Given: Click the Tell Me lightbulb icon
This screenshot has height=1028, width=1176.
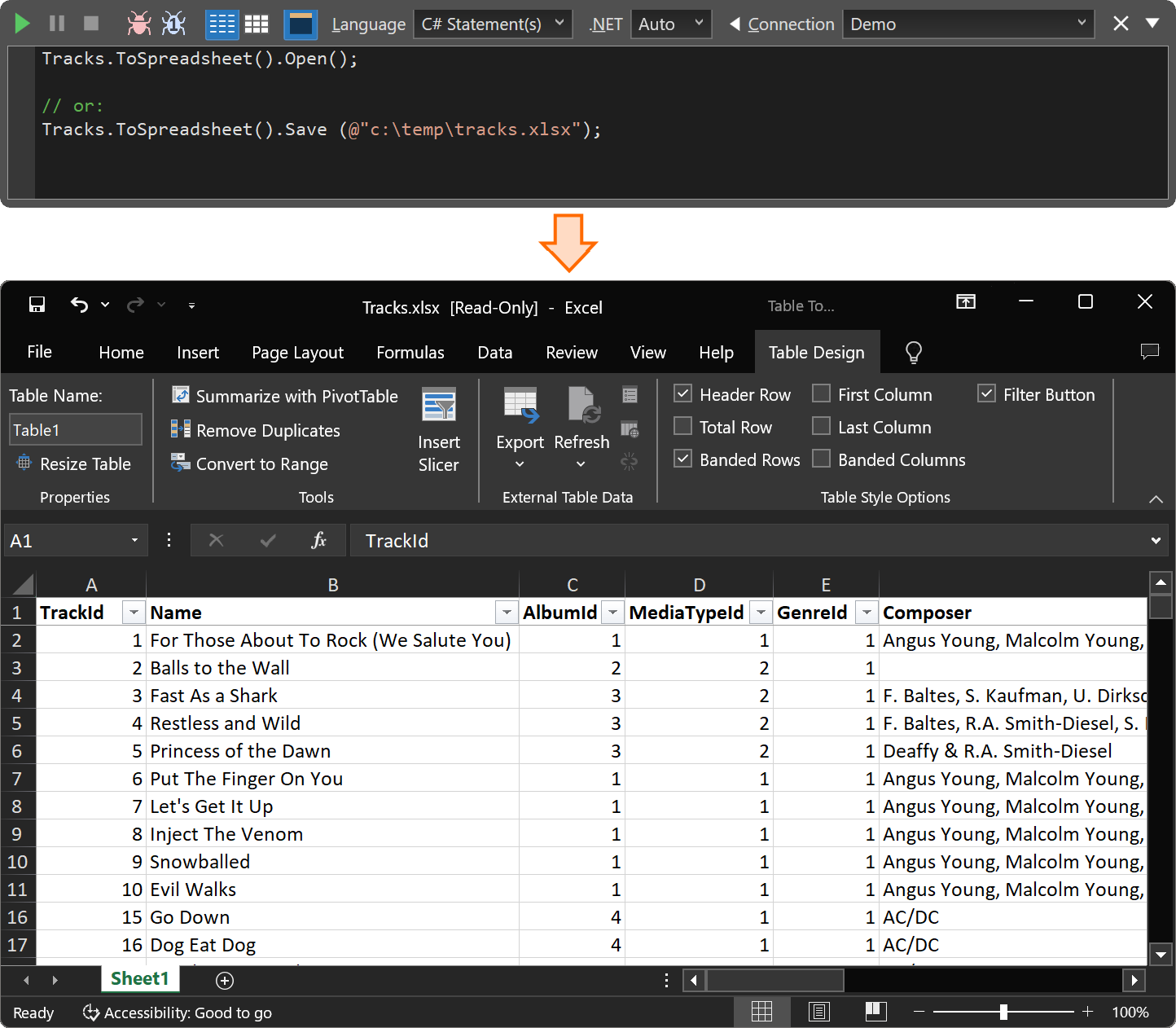Looking at the screenshot, I should click(x=914, y=352).
